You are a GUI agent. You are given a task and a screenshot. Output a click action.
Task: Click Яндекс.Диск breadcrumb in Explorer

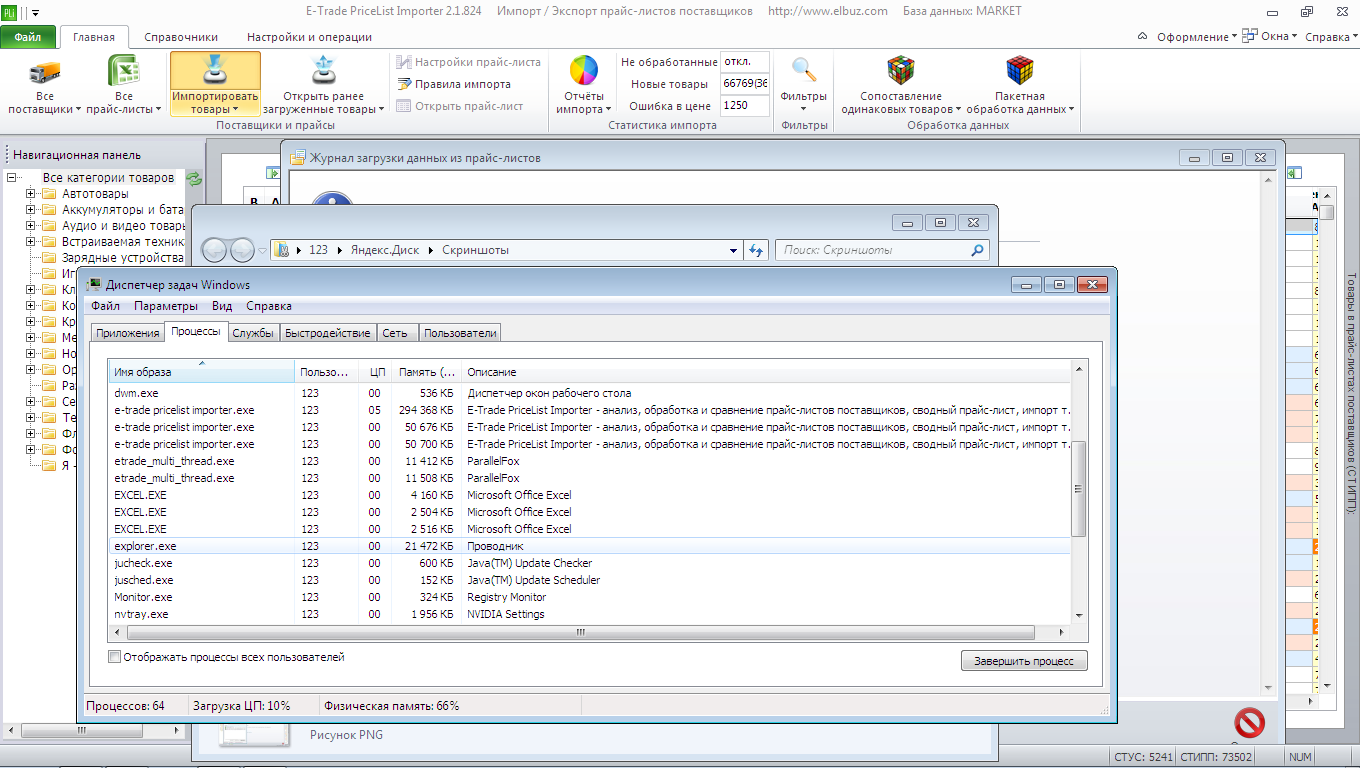tap(384, 250)
